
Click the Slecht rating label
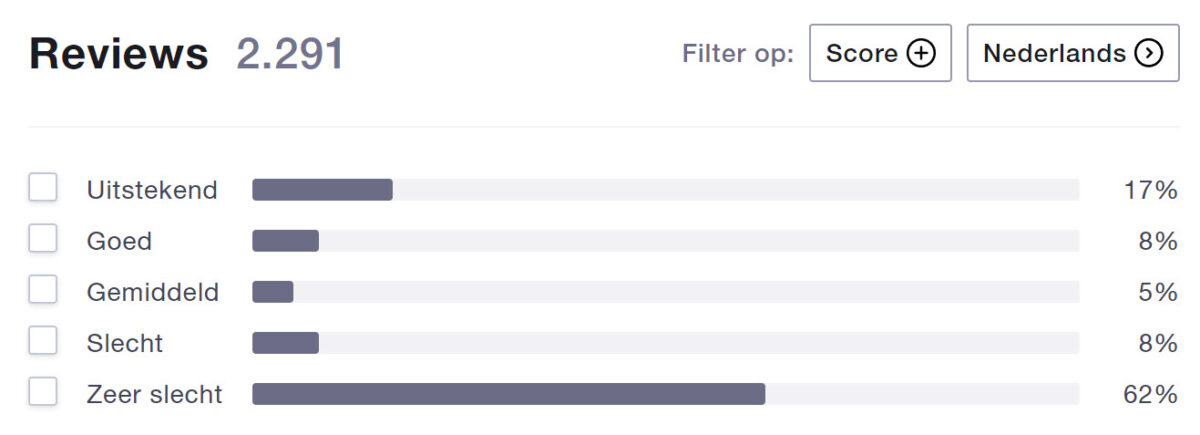(125, 343)
